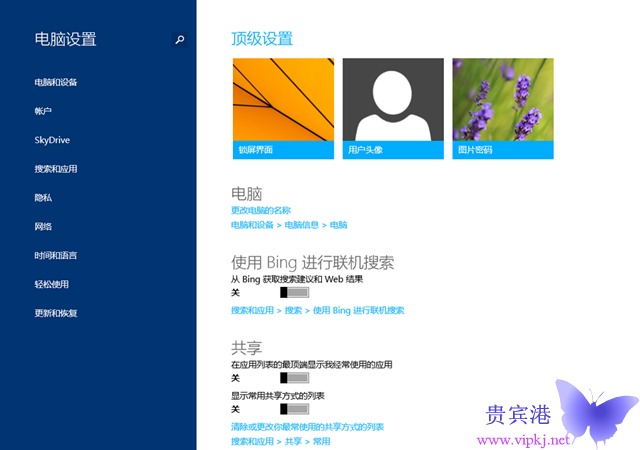Toggle Bing search suggestions switch
Image resolution: width=640 pixels, height=450 pixels.
294,292
